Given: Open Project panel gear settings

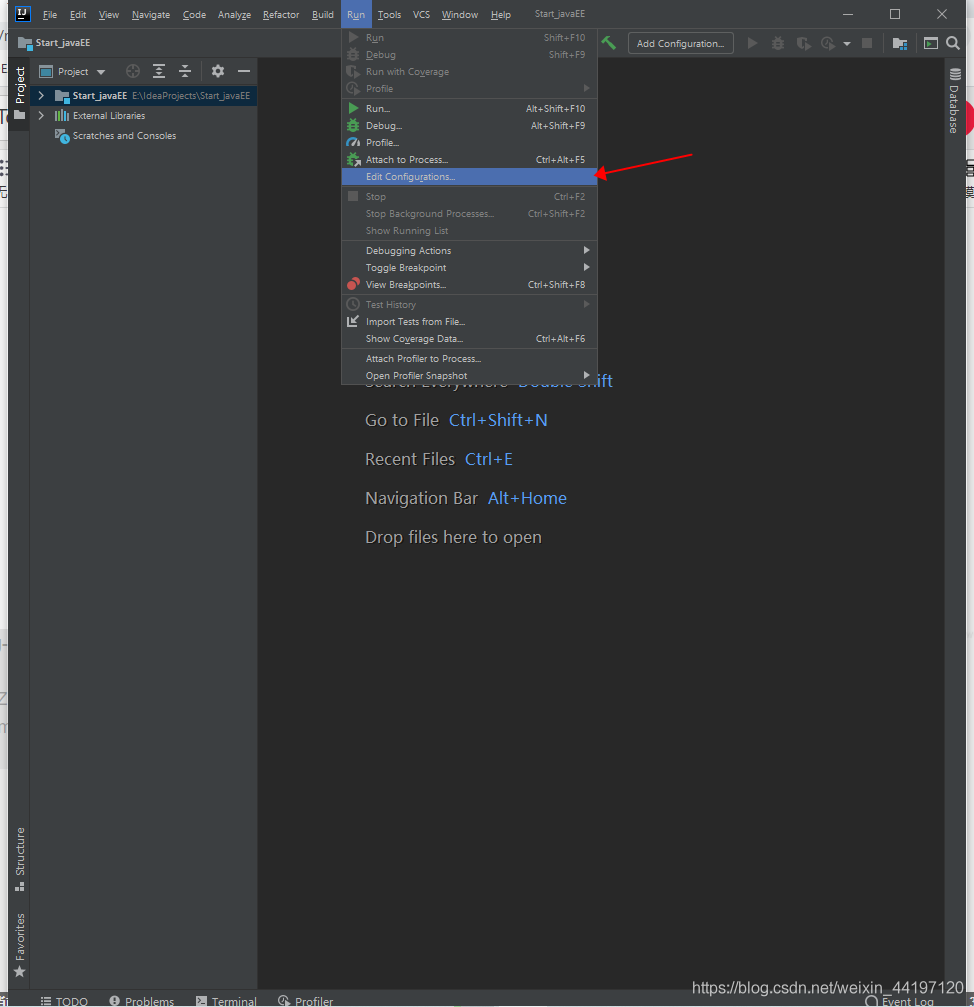Looking at the screenshot, I should [x=218, y=71].
